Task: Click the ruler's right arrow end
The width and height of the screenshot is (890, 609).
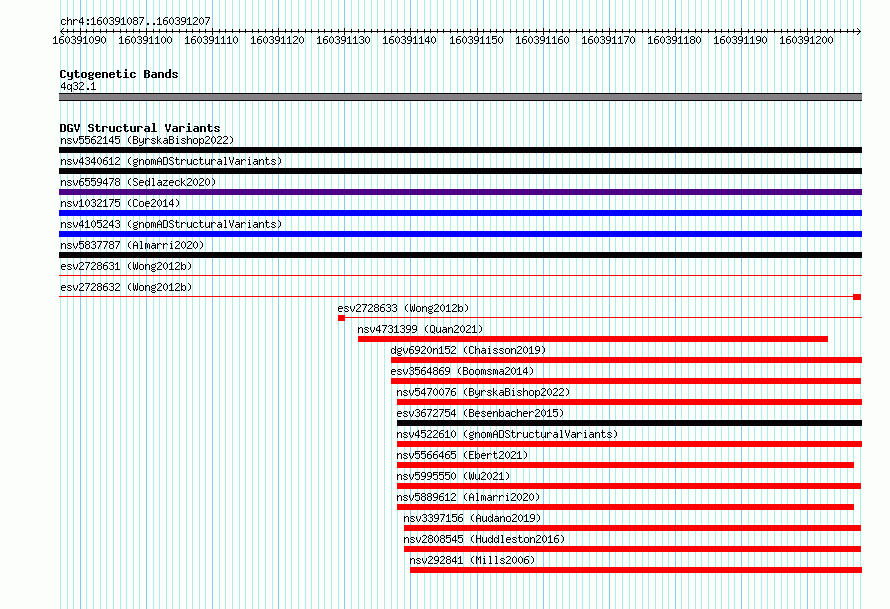Action: (x=859, y=31)
